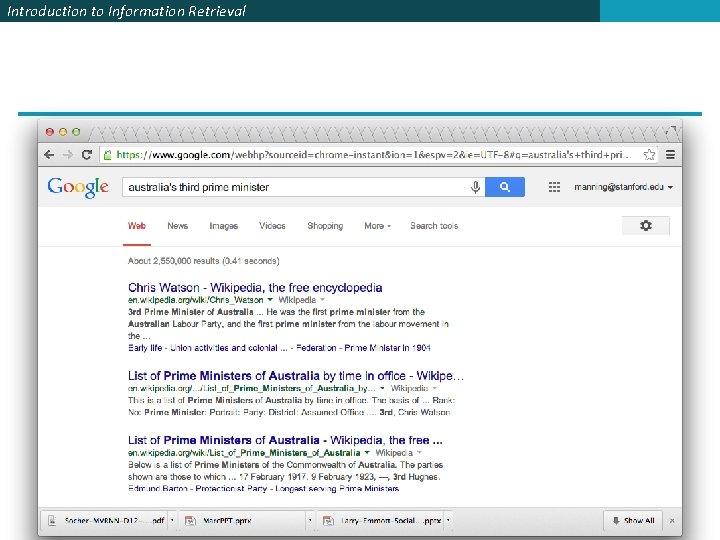Bookmark this page with the star icon
The height and width of the screenshot is (540, 720).
pos(649,155)
